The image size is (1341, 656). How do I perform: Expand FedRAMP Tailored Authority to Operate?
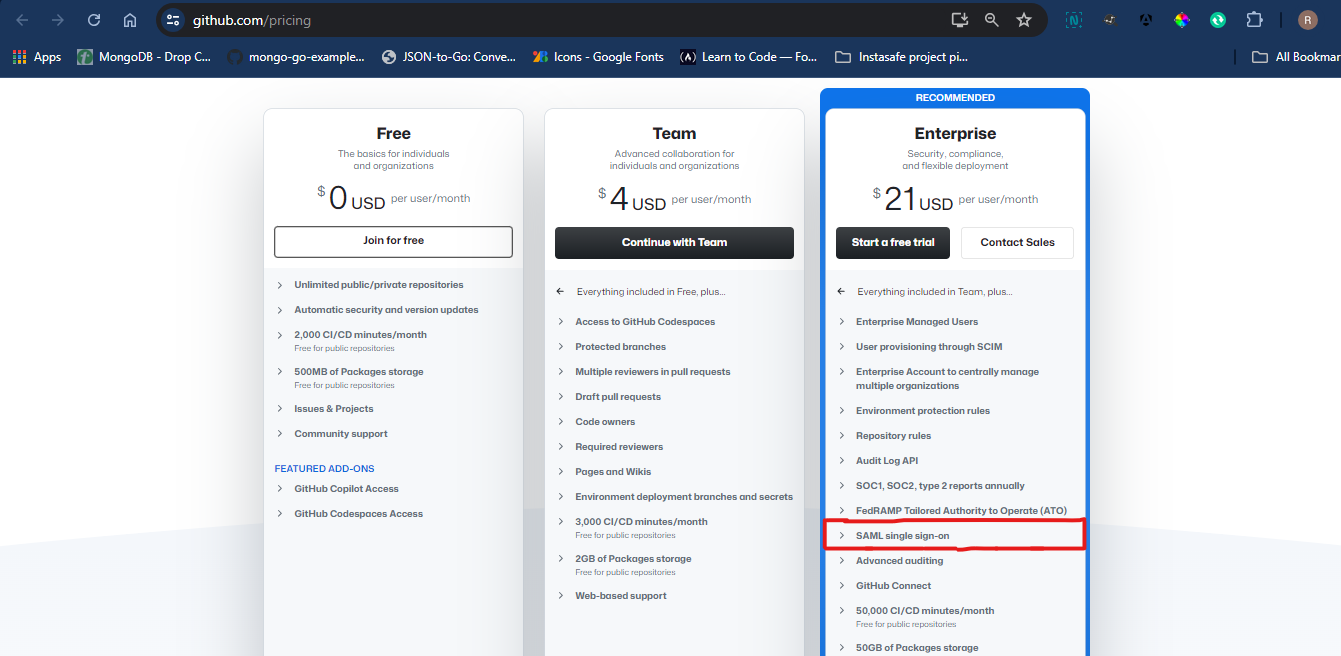[x=953, y=511]
